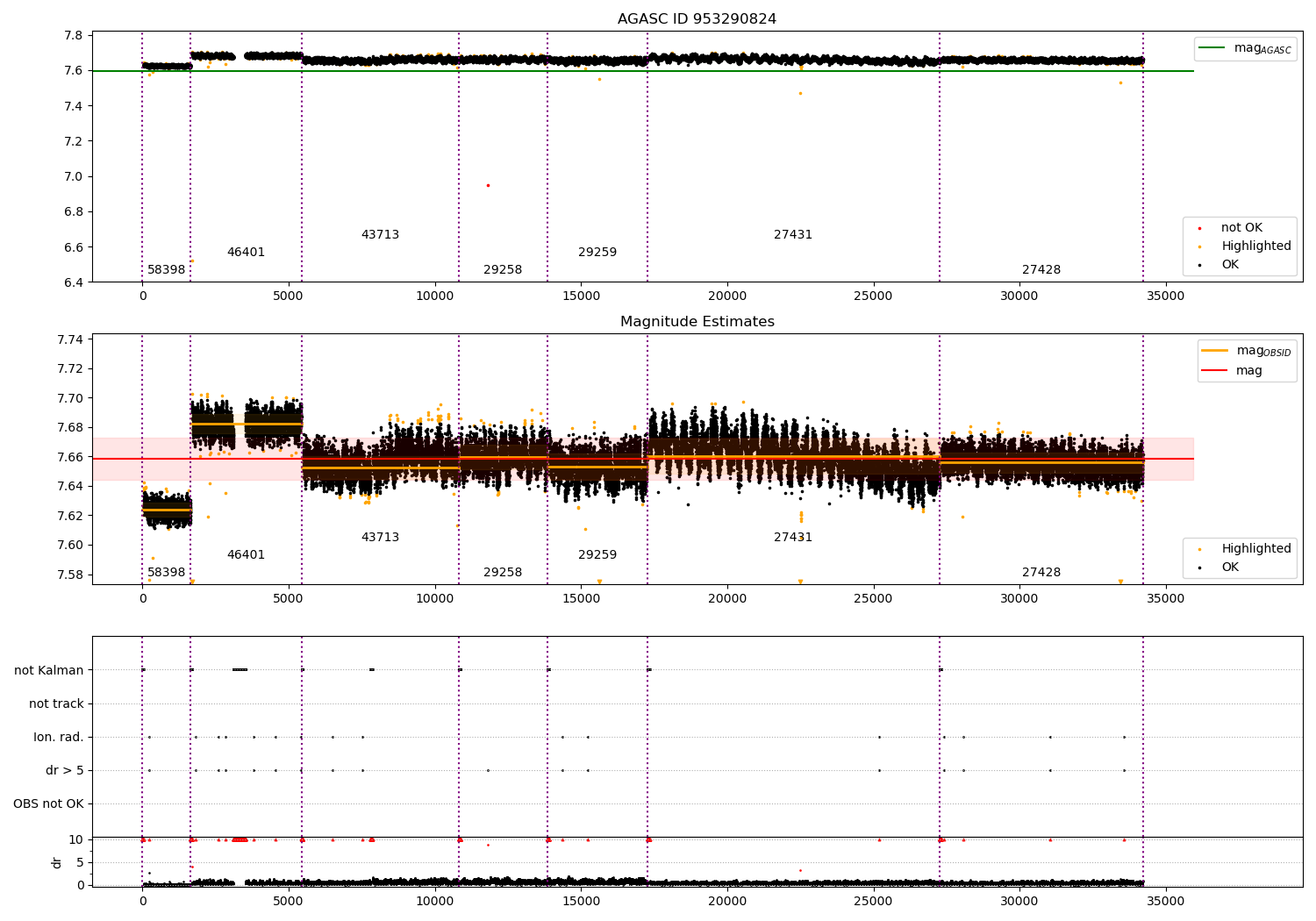Click obsid label 43713 in the Magnitude Estimates plot
Image resolution: width=1316 pixels, height=921 pixels.
(x=380, y=538)
